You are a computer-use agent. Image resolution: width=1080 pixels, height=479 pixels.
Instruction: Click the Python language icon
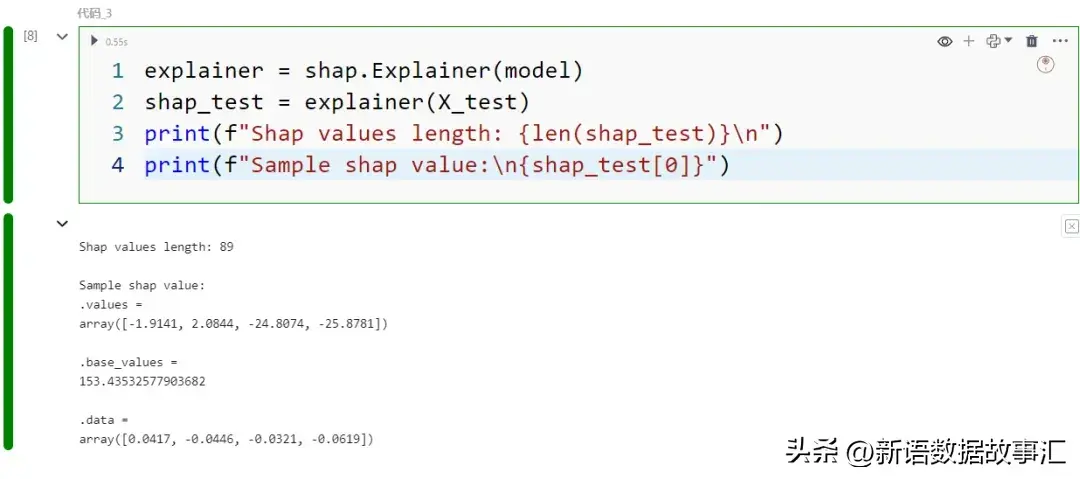pos(992,41)
